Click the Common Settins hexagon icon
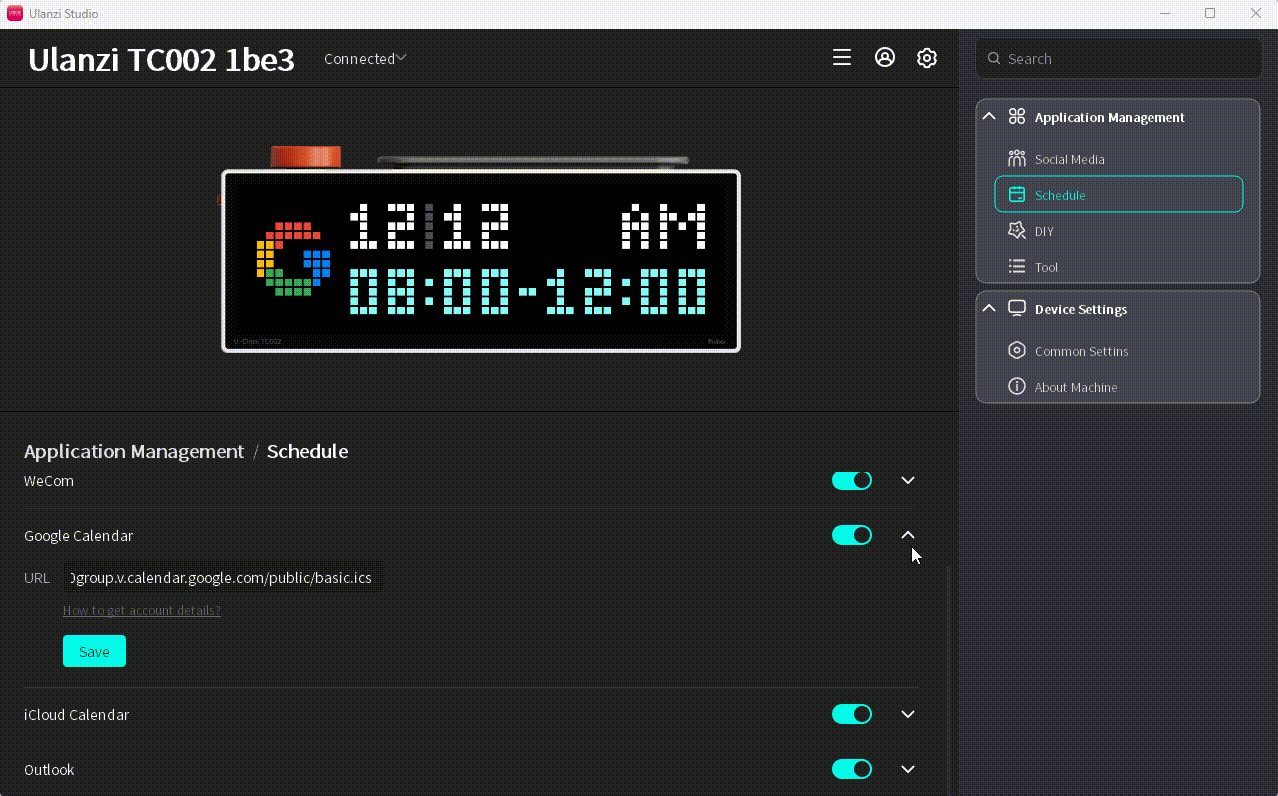This screenshot has height=796, width=1278. [1017, 351]
